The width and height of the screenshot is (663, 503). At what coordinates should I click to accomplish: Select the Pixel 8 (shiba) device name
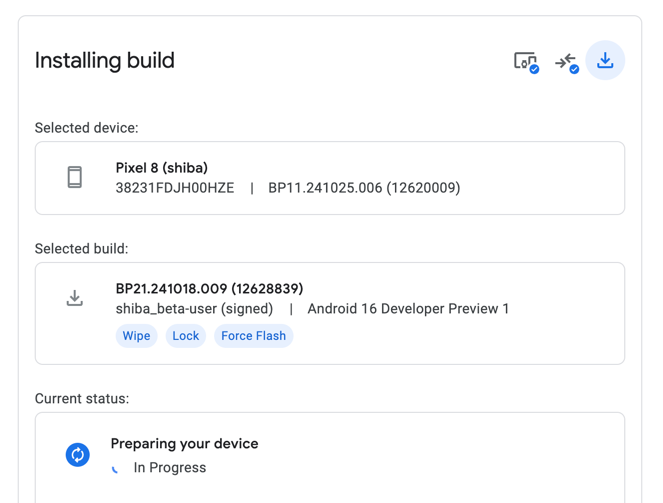click(162, 168)
